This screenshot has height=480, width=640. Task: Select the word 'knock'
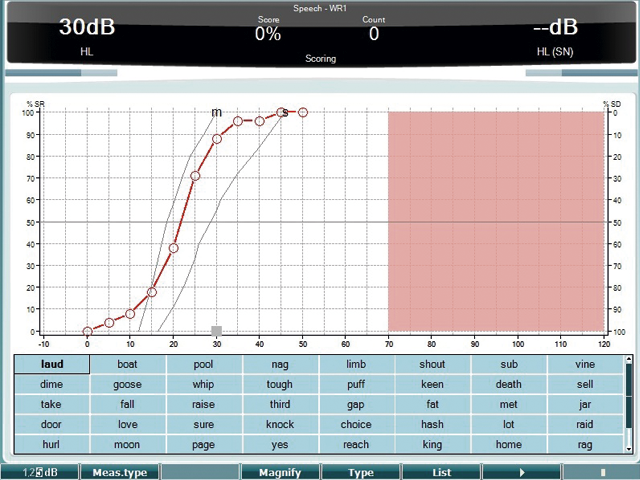point(280,425)
